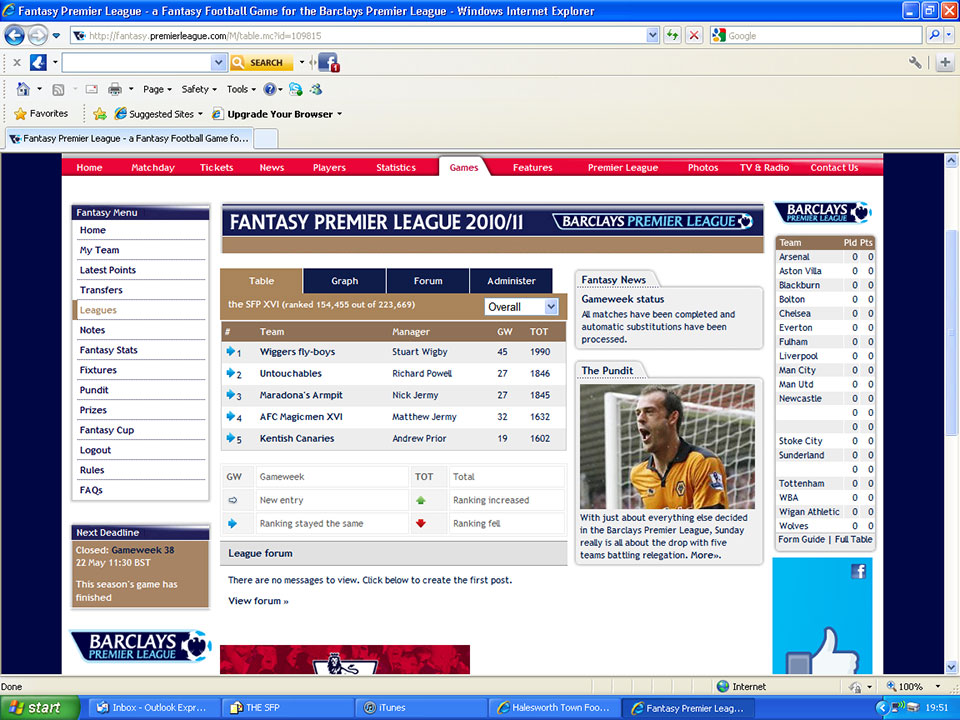
Task: Click the Google search magnifier icon
Action: (934, 36)
